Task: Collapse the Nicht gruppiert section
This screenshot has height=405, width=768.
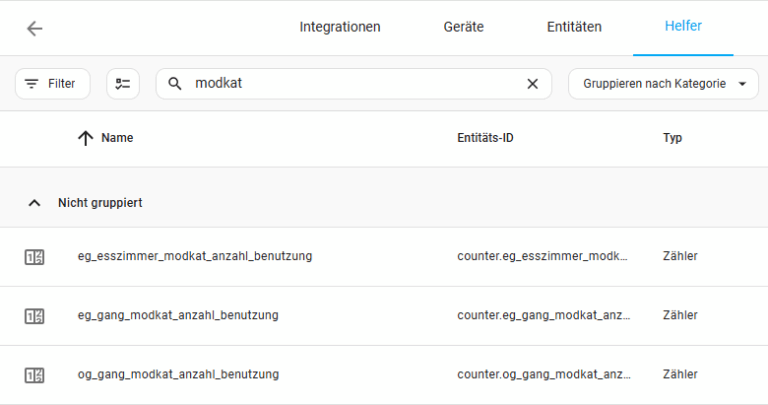Action: [x=34, y=203]
